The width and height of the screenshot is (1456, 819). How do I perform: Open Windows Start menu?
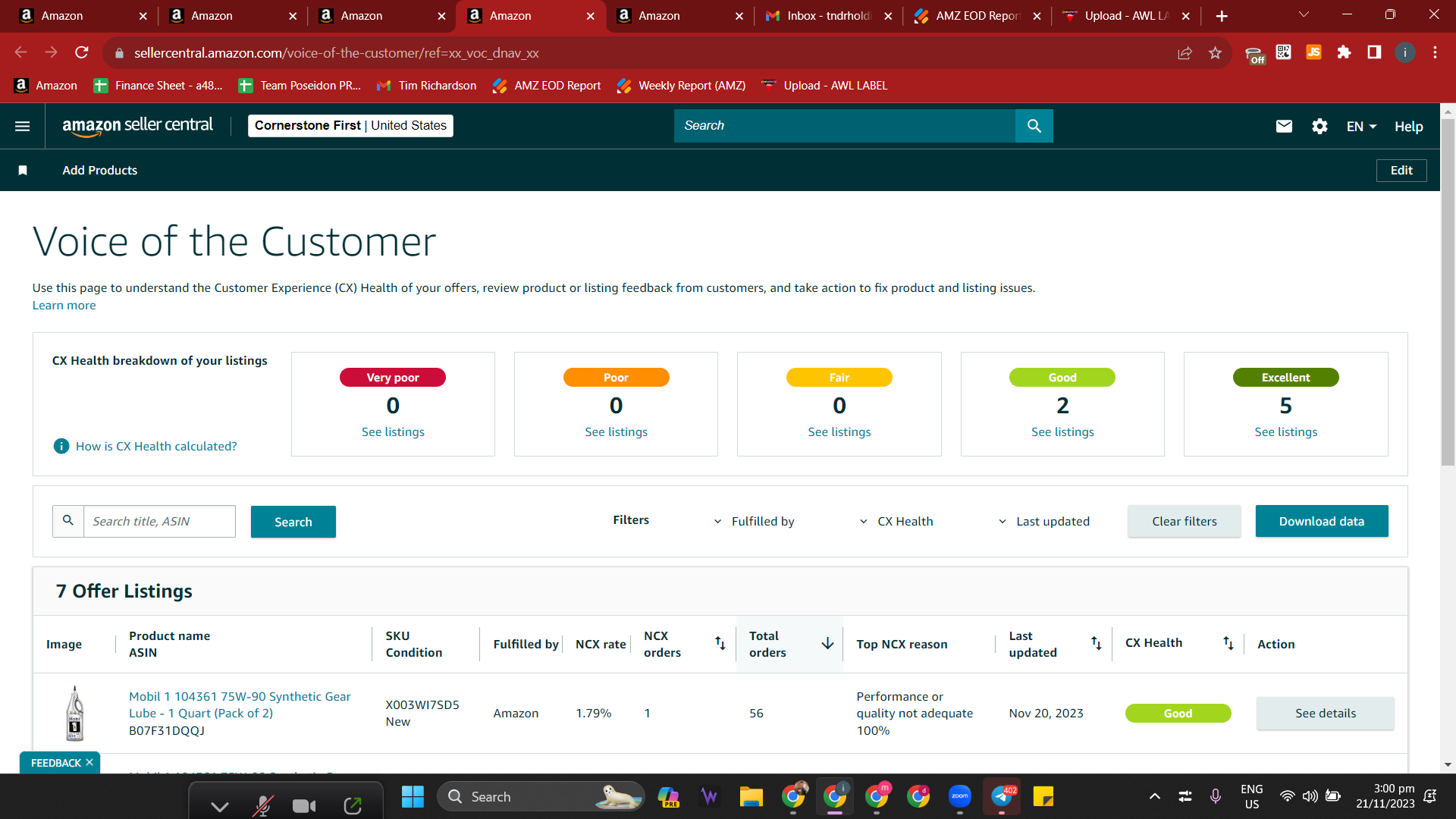[413, 796]
